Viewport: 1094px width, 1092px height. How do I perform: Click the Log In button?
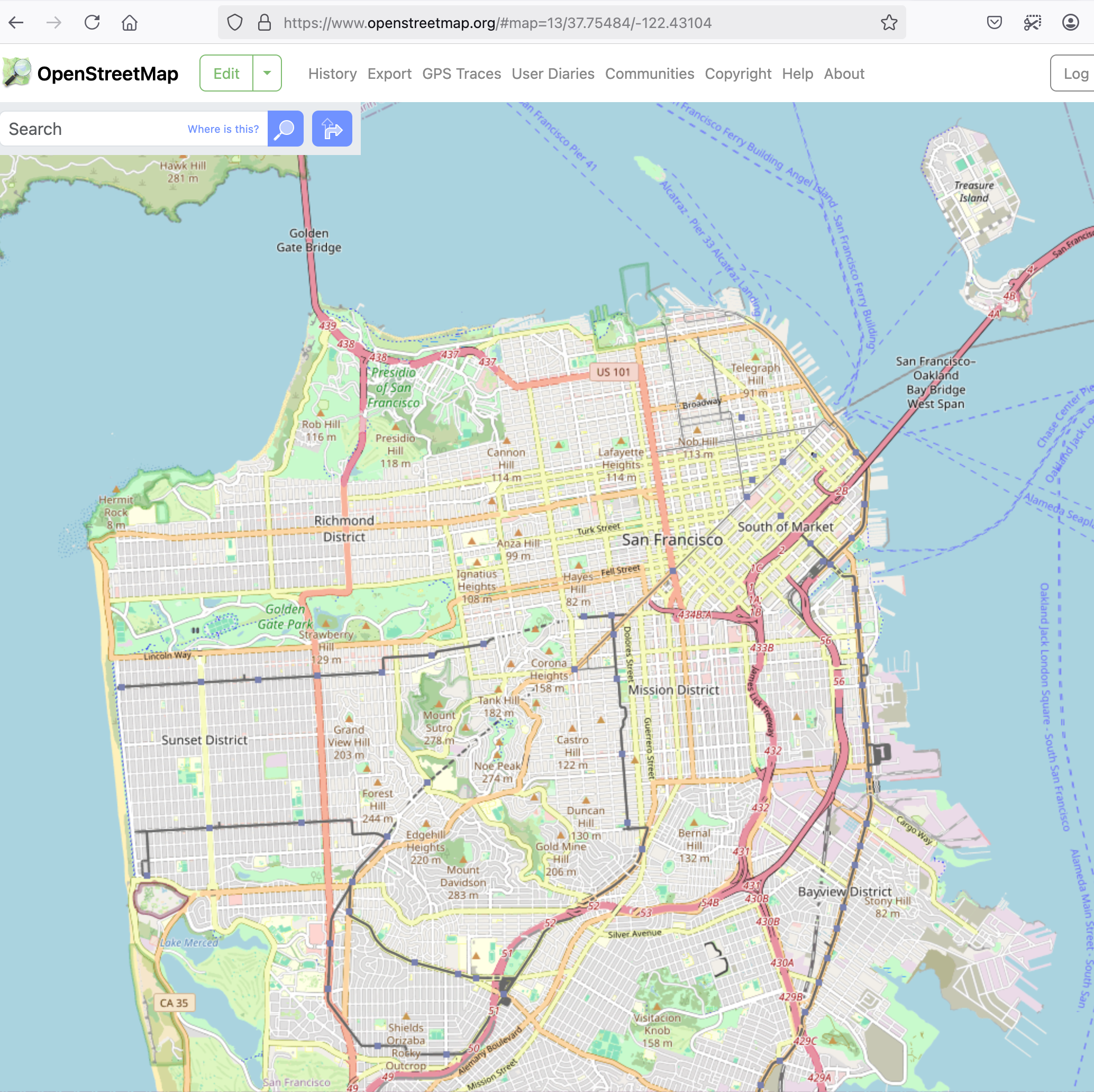1072,73
